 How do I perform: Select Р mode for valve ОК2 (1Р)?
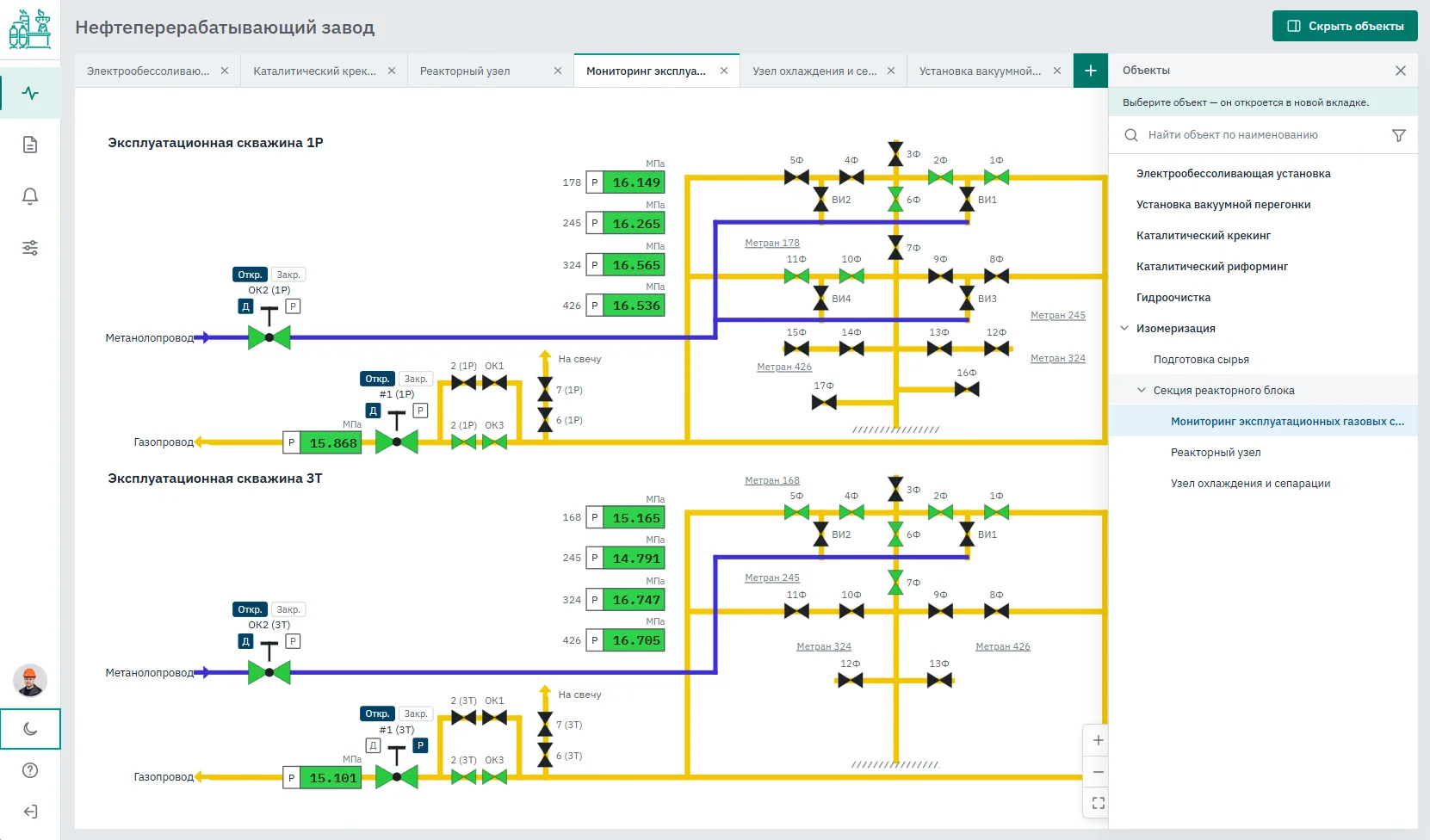coord(293,306)
